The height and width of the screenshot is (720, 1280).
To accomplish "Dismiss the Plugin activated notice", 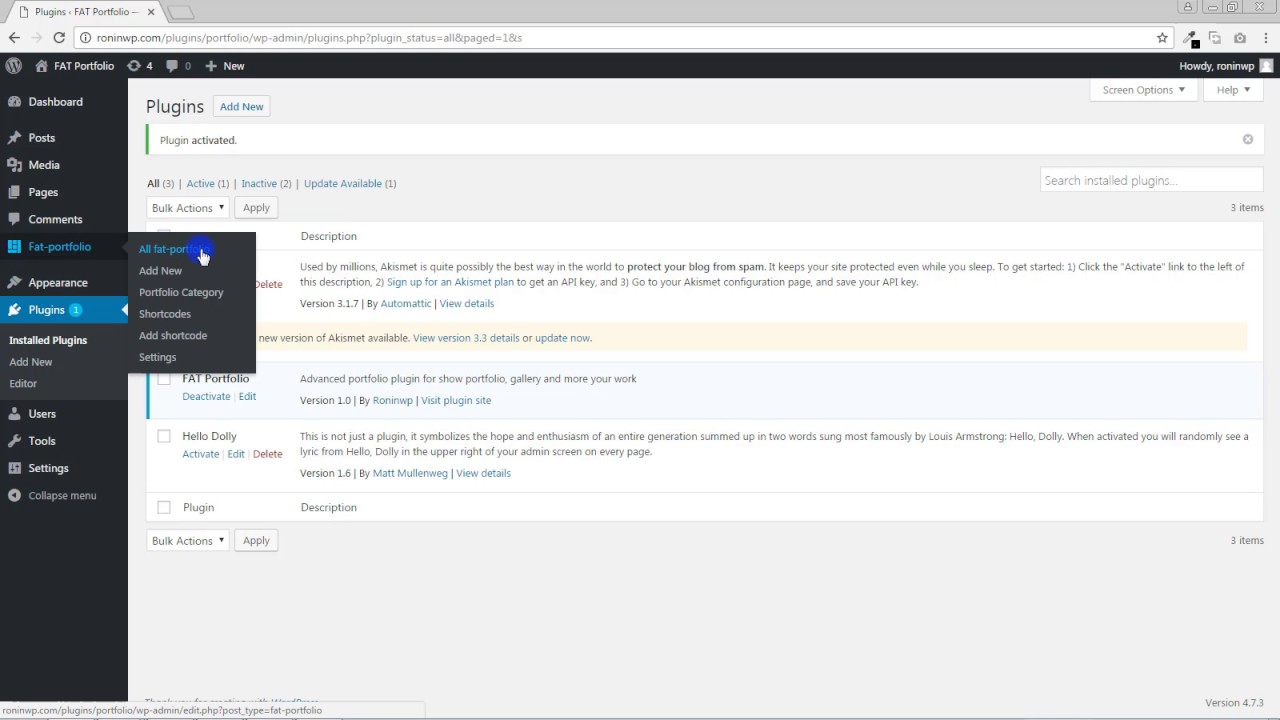I will point(1248,139).
